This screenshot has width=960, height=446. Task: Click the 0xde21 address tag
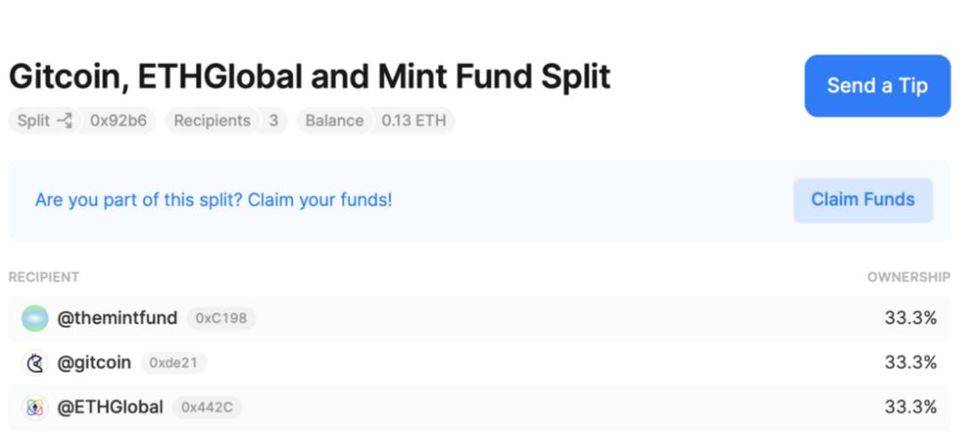pyautogui.click(x=174, y=363)
